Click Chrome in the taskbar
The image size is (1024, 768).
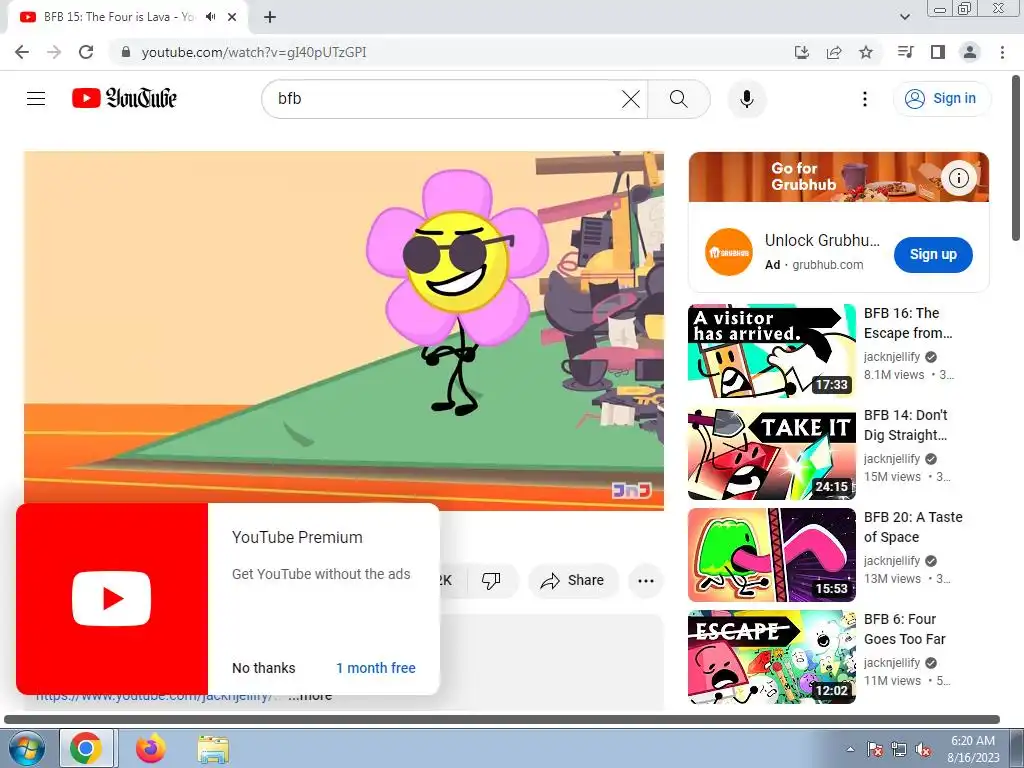(x=87, y=748)
